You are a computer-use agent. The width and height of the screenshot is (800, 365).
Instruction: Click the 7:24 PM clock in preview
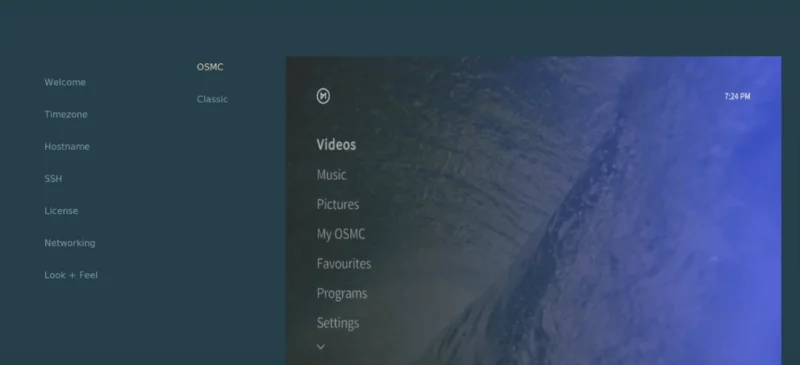(x=737, y=96)
